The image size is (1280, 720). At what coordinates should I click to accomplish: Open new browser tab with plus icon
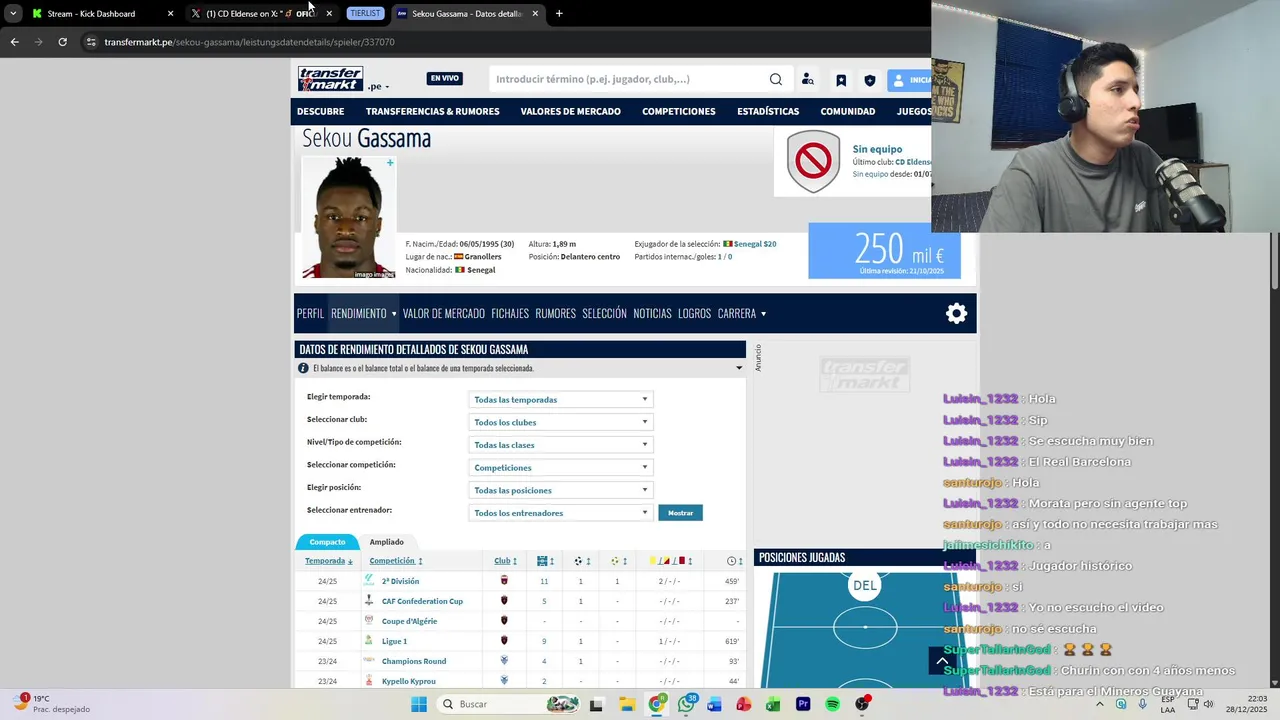tap(559, 14)
